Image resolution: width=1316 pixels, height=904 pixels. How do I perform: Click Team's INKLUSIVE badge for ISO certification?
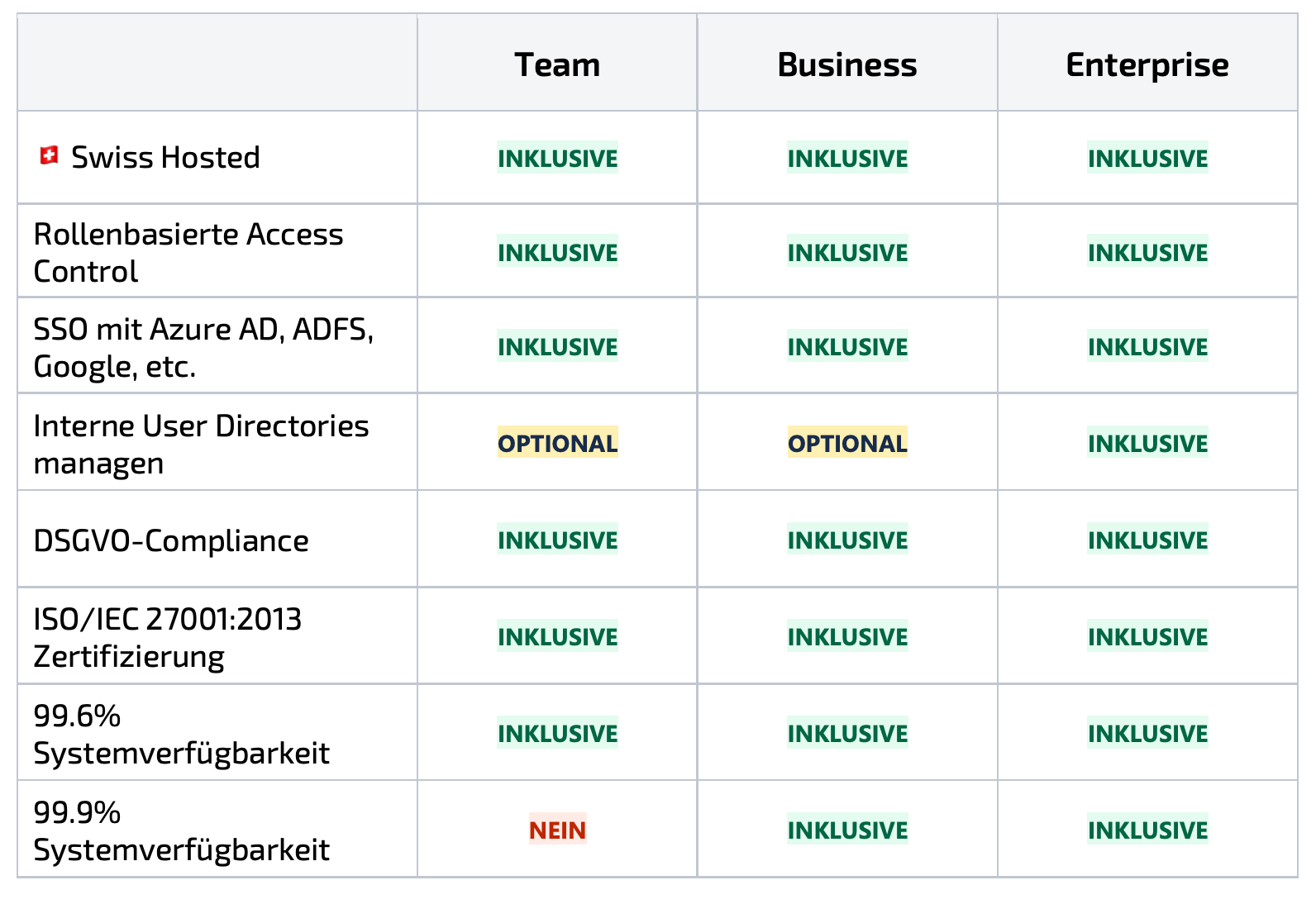(558, 636)
